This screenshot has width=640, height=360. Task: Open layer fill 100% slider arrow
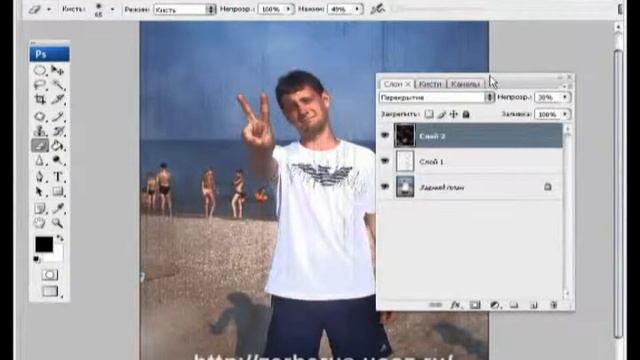click(565, 114)
